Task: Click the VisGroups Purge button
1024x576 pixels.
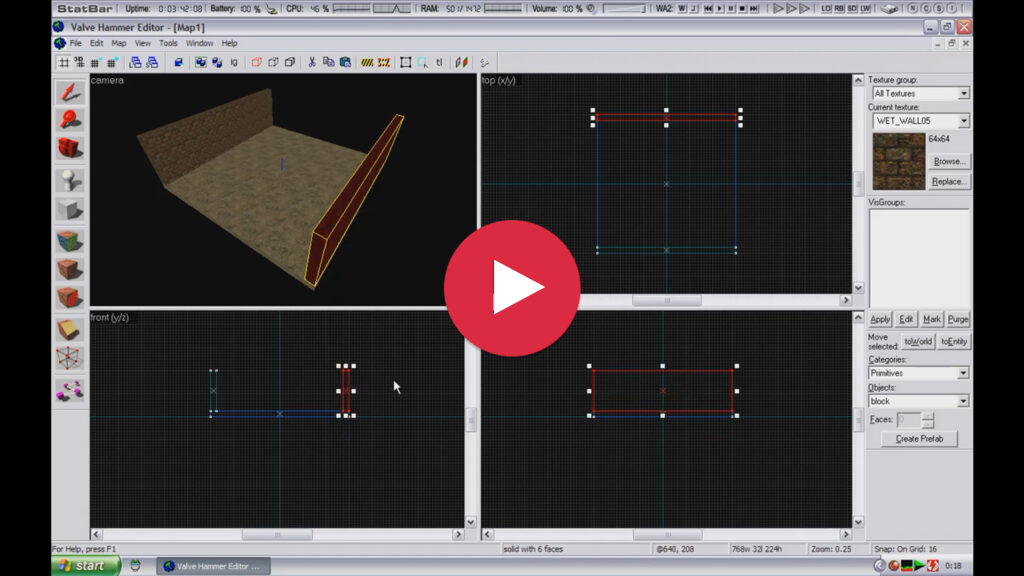Action: (958, 319)
